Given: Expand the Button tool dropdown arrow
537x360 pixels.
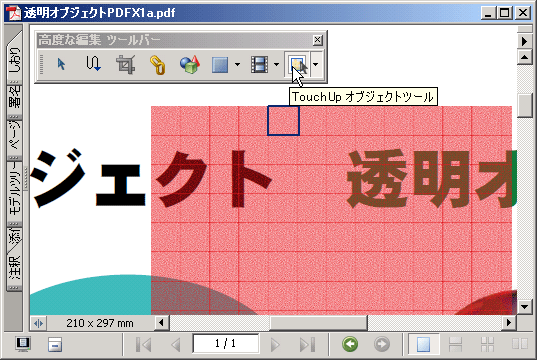Looking at the screenshot, I should pyautogui.click(x=237, y=64).
